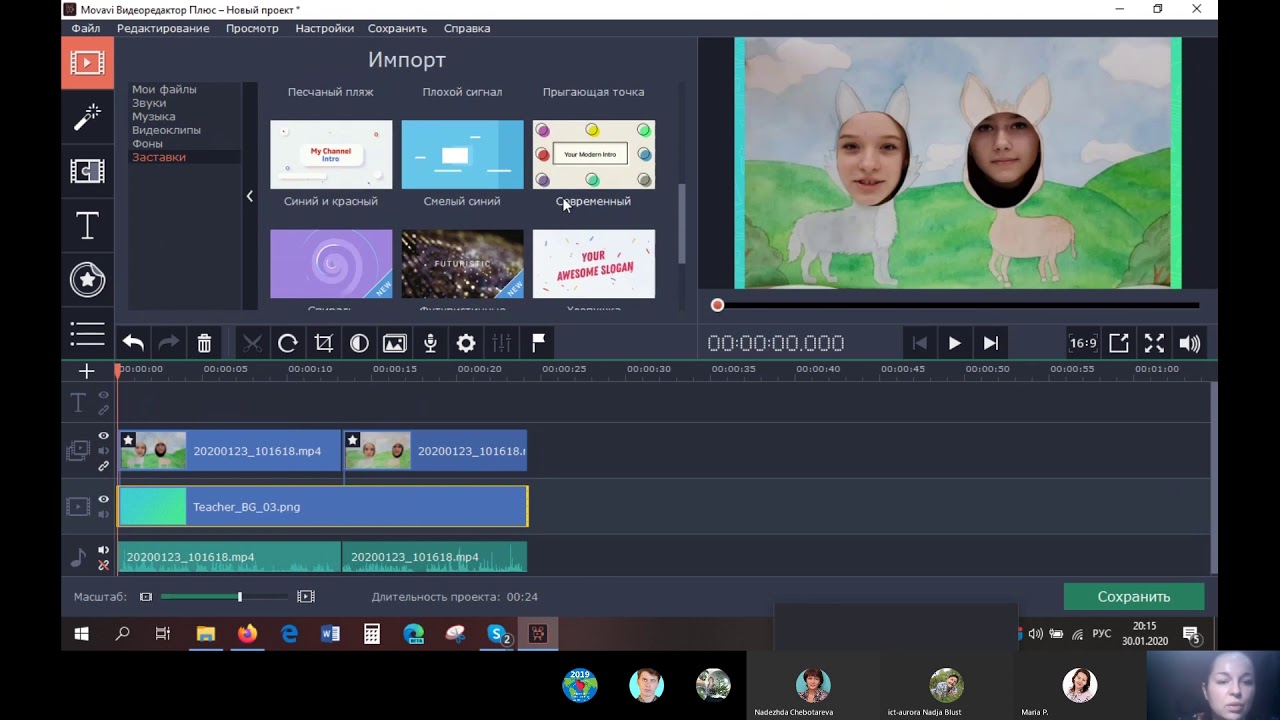The width and height of the screenshot is (1280, 720).
Task: Collapse the import panel with left arrow
Action: click(250, 196)
